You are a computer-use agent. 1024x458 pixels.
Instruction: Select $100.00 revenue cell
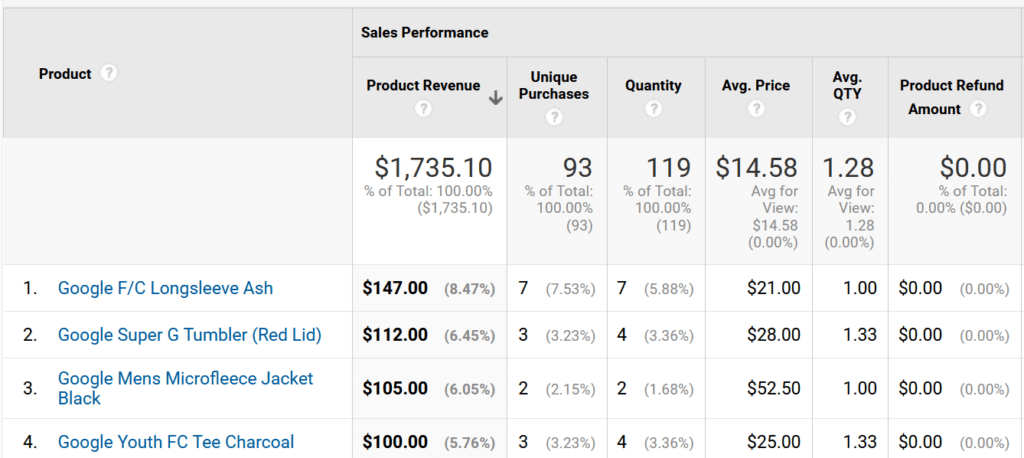[395, 442]
